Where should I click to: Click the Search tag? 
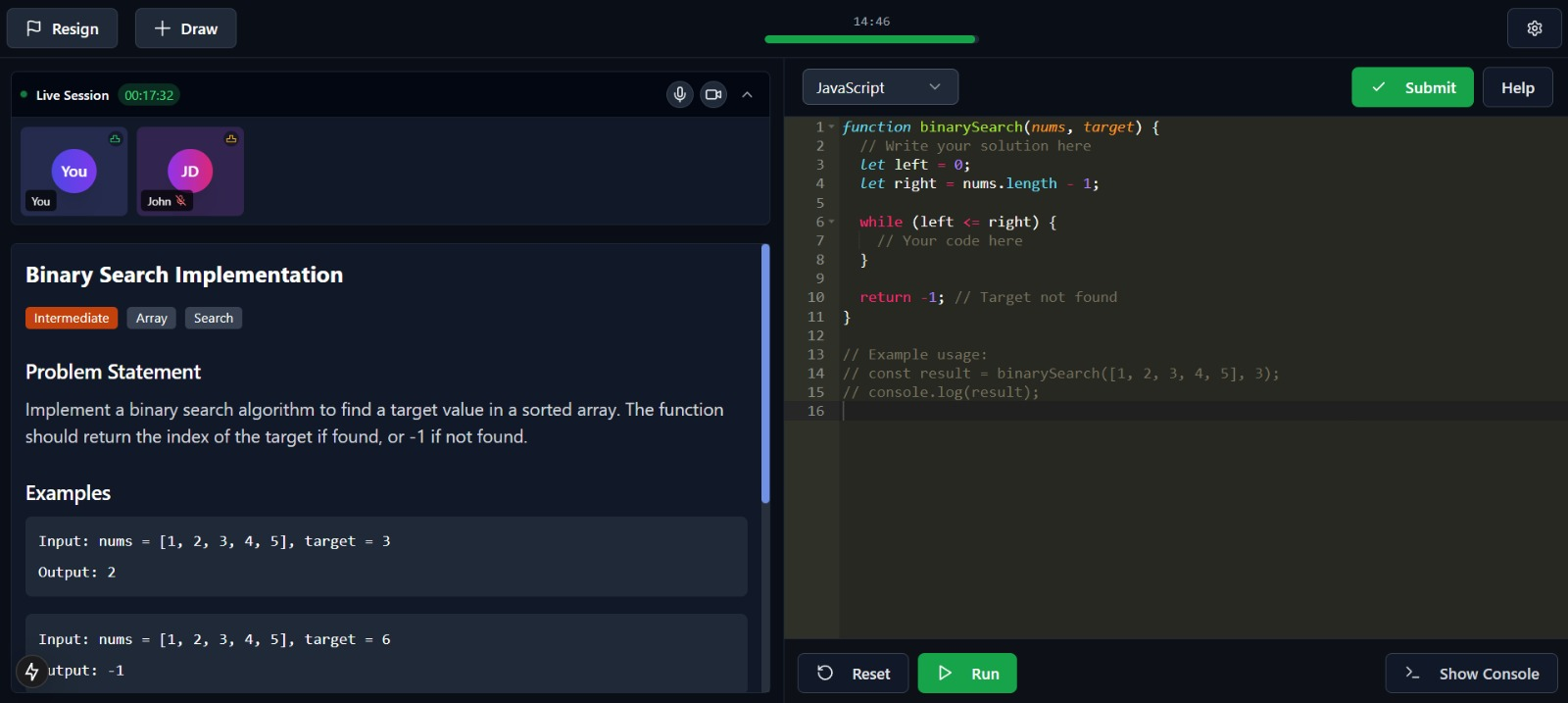(214, 318)
